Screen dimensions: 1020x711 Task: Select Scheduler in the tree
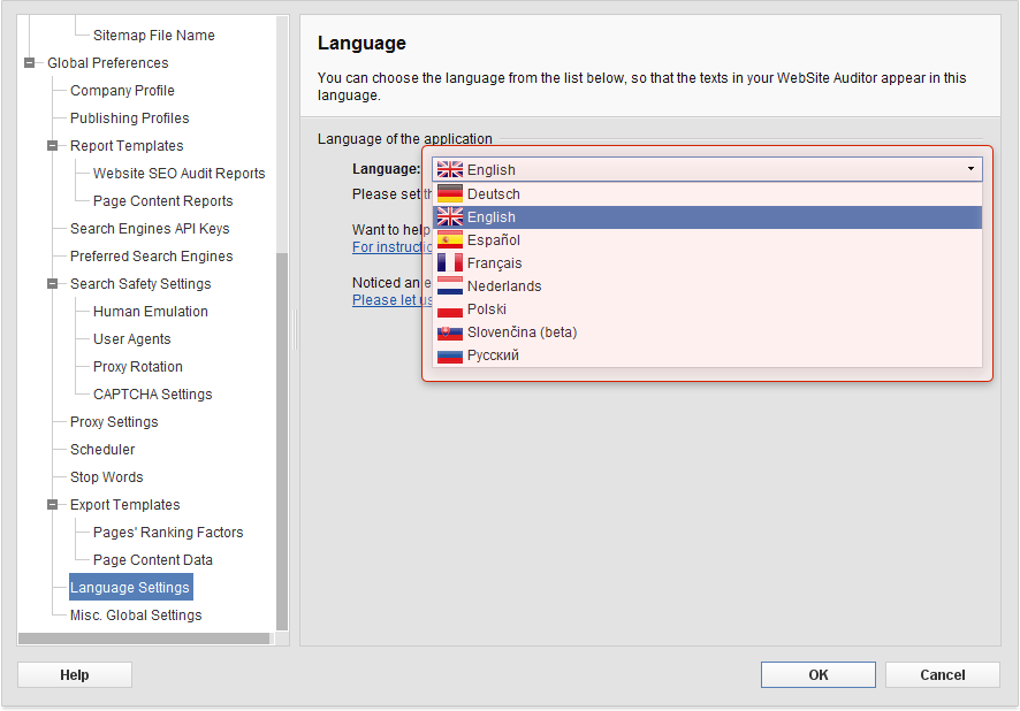pyautogui.click(x=102, y=449)
